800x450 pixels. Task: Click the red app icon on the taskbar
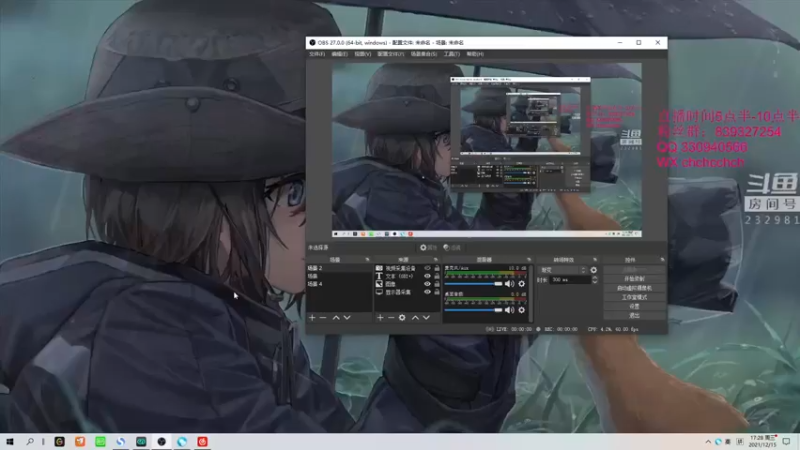point(203,441)
